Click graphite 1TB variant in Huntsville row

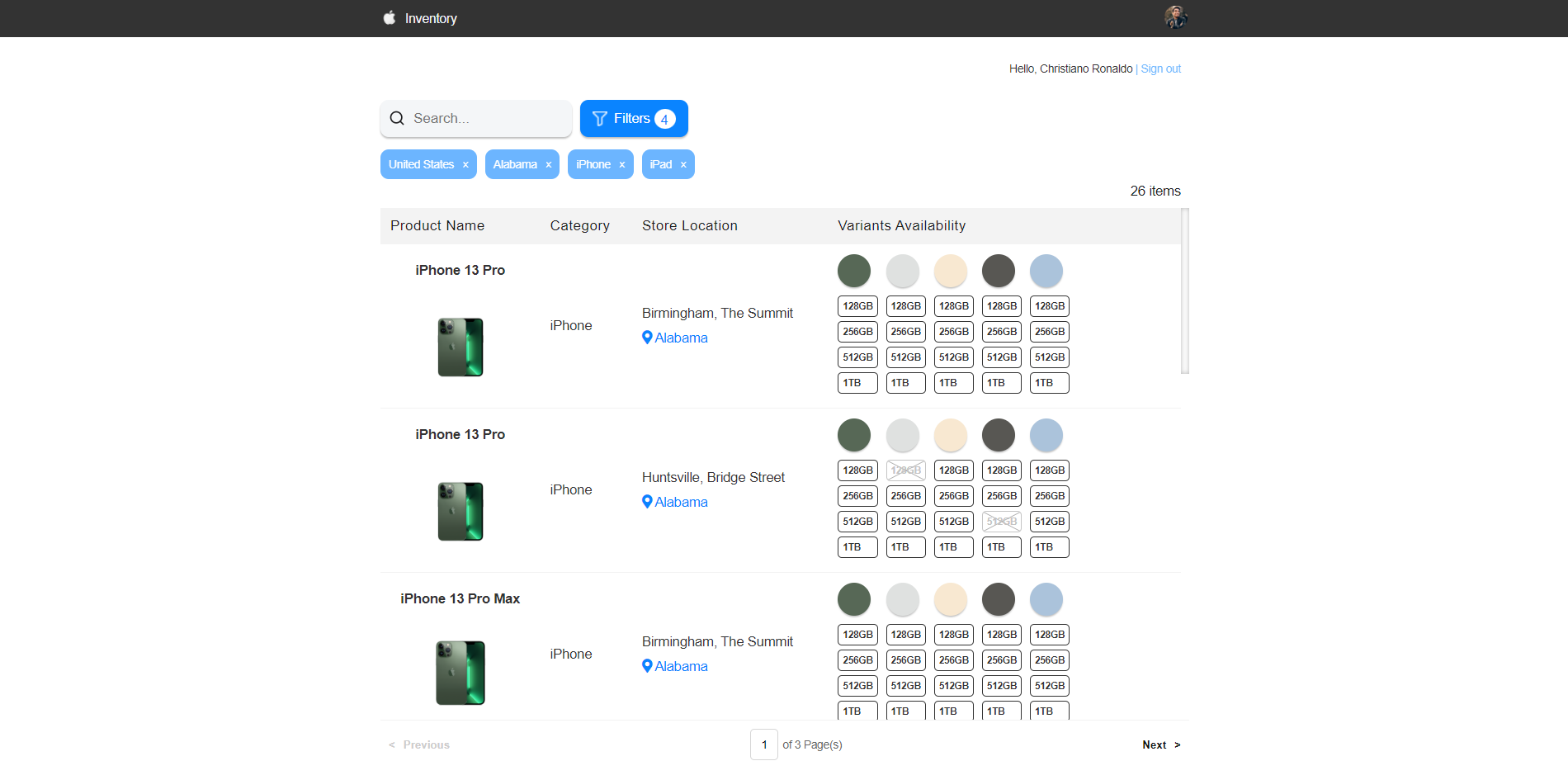click(x=1002, y=547)
